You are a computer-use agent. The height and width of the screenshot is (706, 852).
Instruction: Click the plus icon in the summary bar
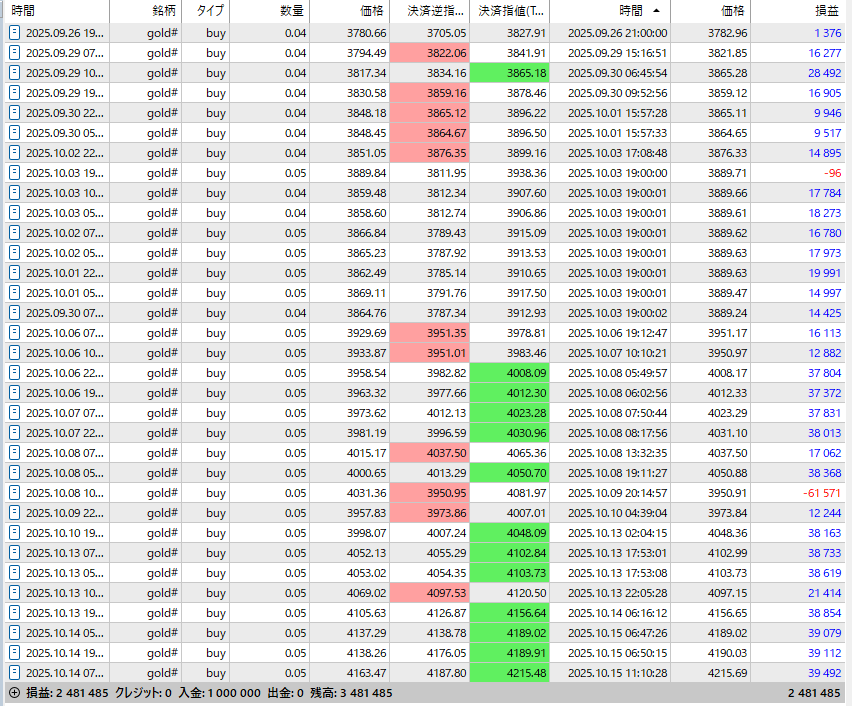[15, 693]
